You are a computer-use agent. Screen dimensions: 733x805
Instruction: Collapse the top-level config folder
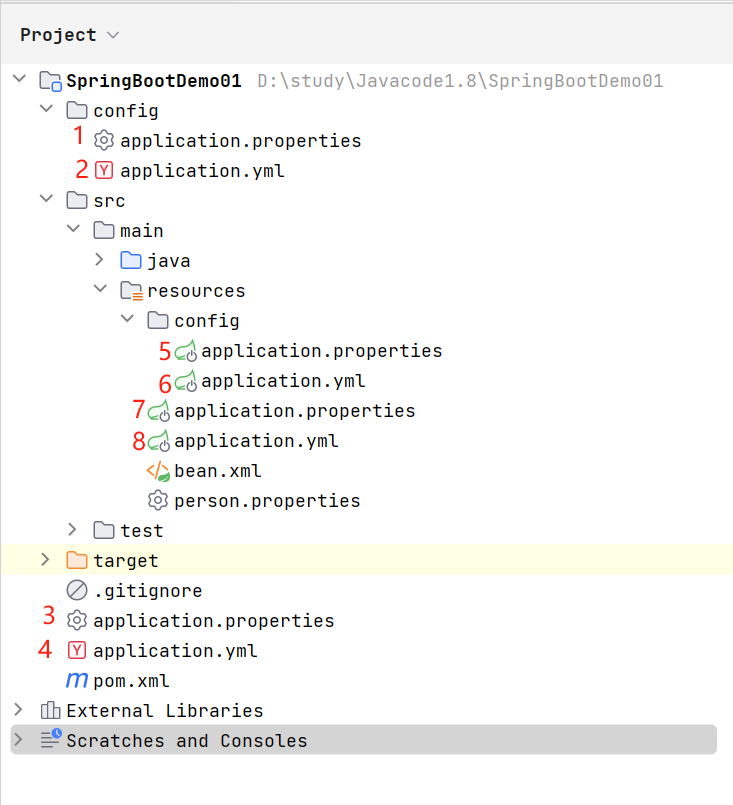[x=47, y=109]
